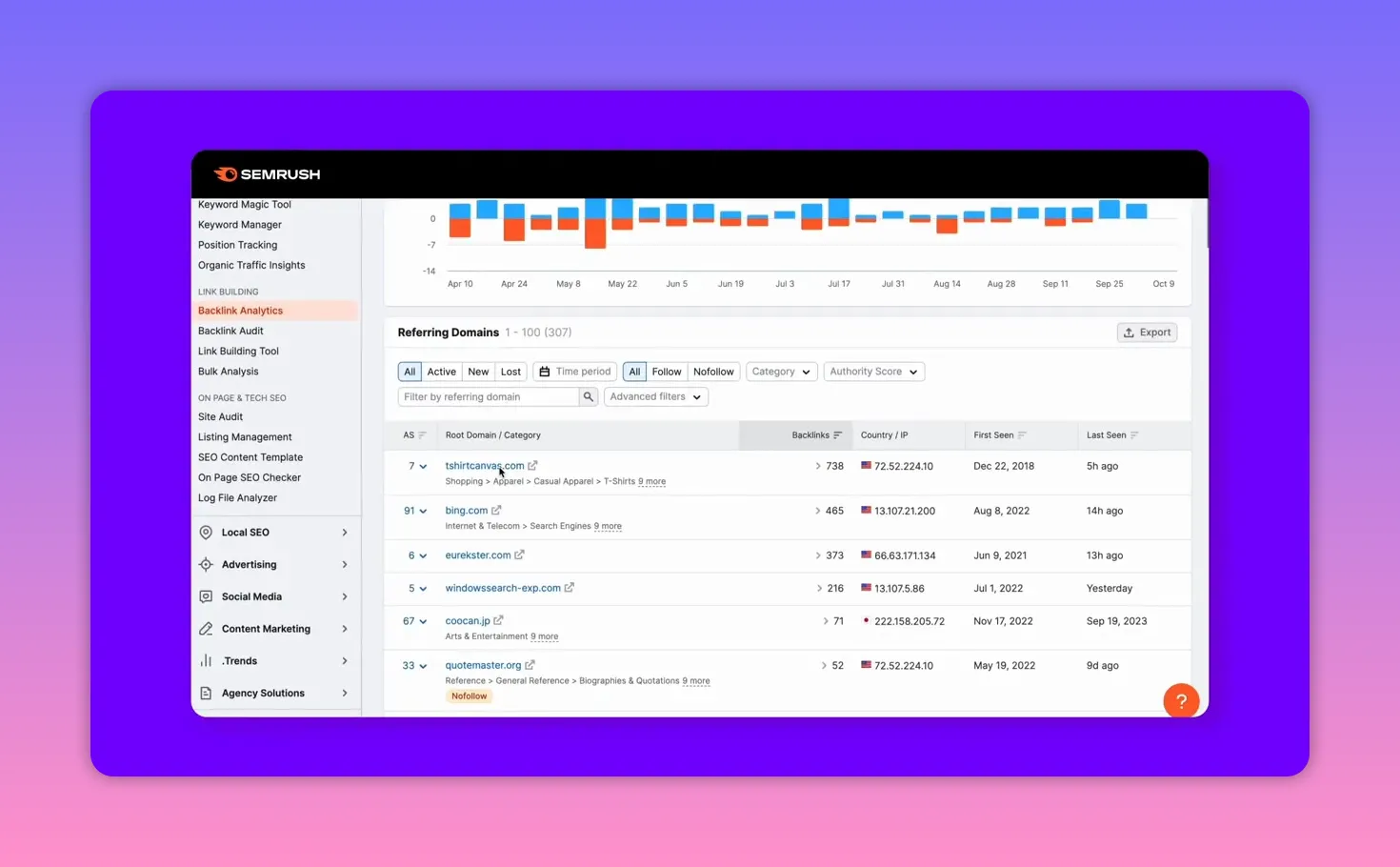1400x867 pixels.
Task: Open the quotemaster.org domain link
Action: coord(483,665)
